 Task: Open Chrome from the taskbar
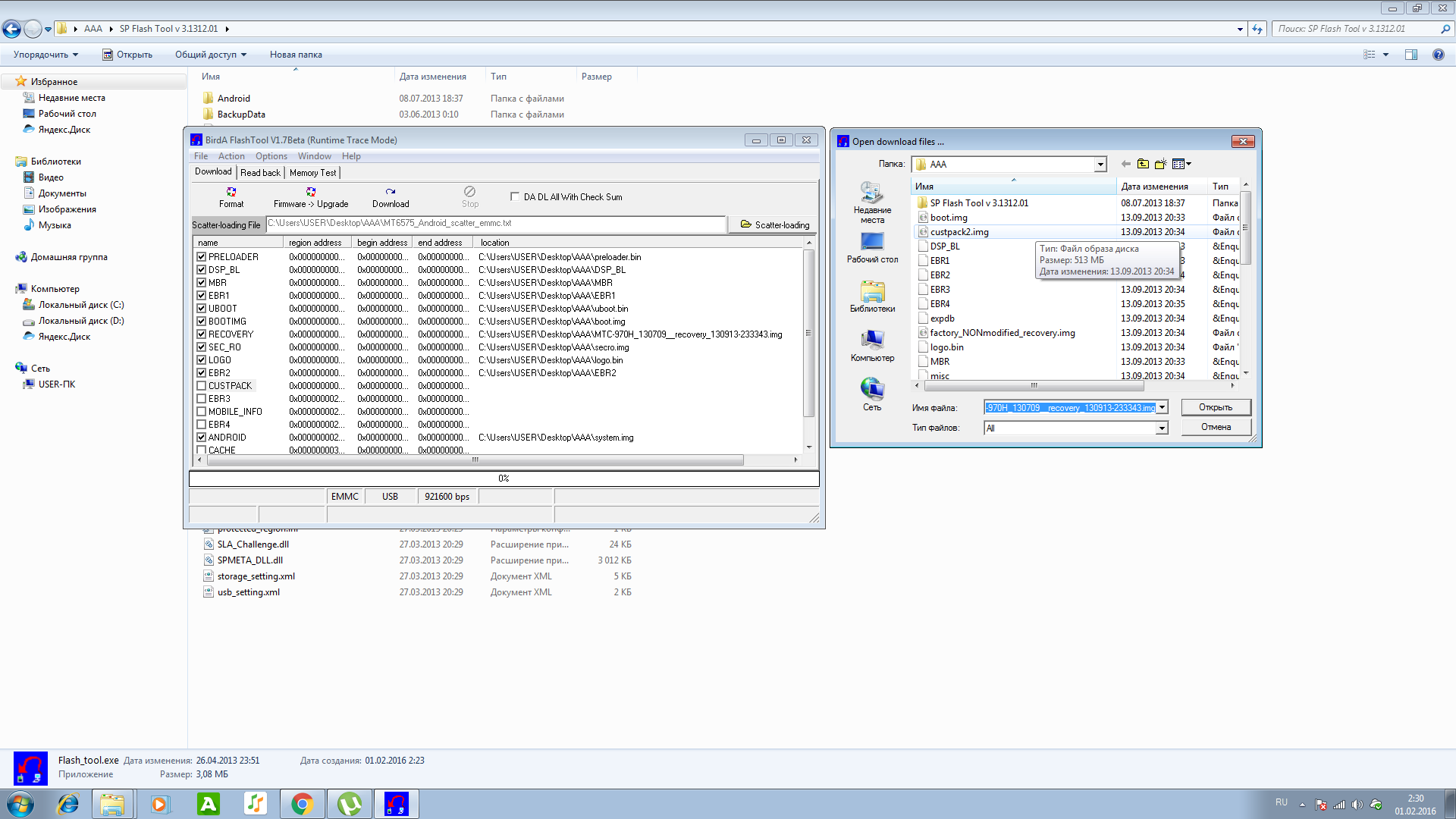[x=302, y=803]
